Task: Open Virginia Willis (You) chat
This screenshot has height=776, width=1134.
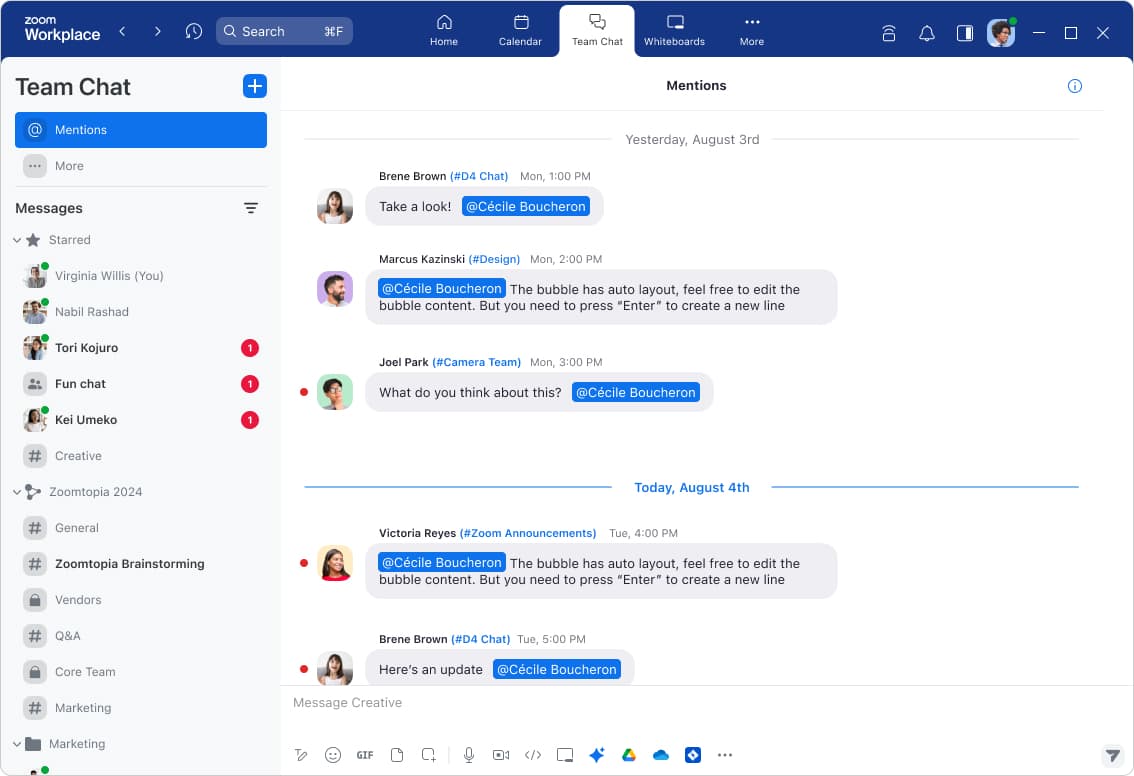Action: coord(141,276)
